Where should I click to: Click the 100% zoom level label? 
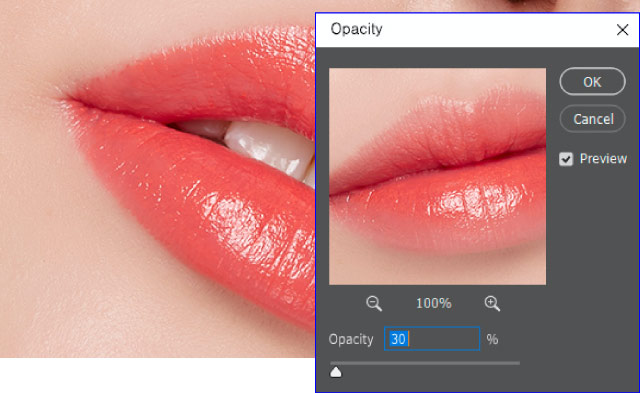point(433,304)
